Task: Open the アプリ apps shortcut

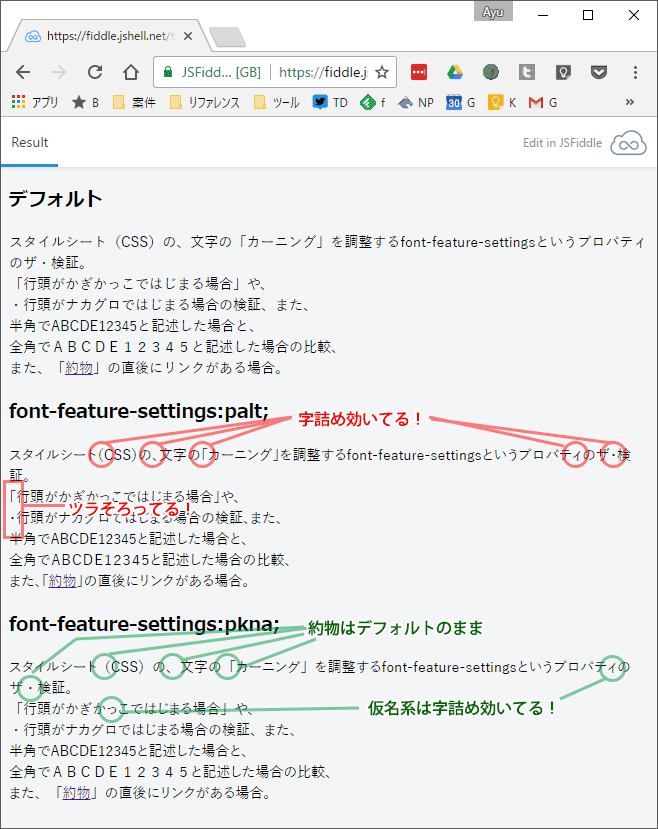Action: point(34,102)
